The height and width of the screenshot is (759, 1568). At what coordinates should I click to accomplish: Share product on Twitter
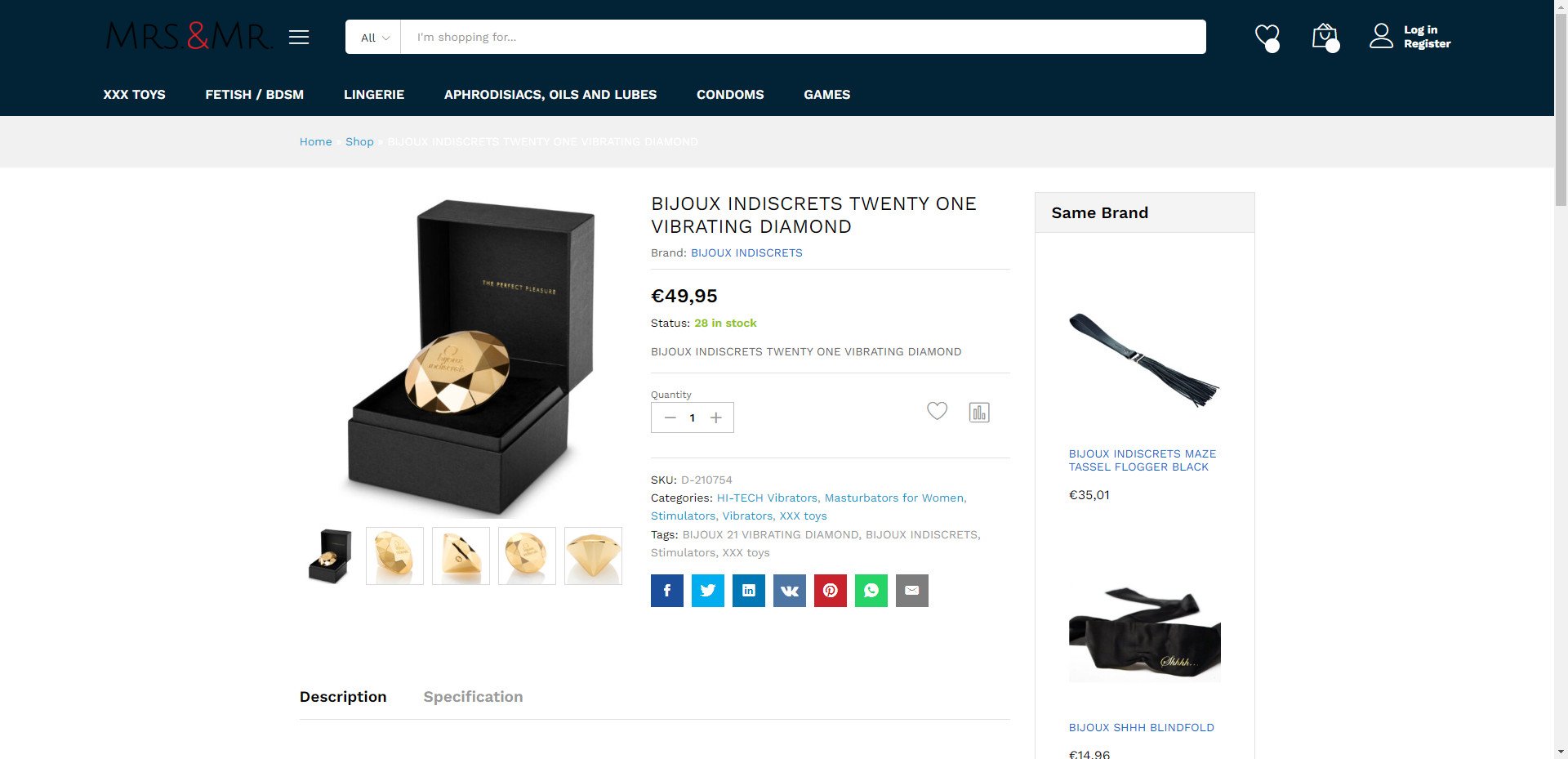pos(708,591)
